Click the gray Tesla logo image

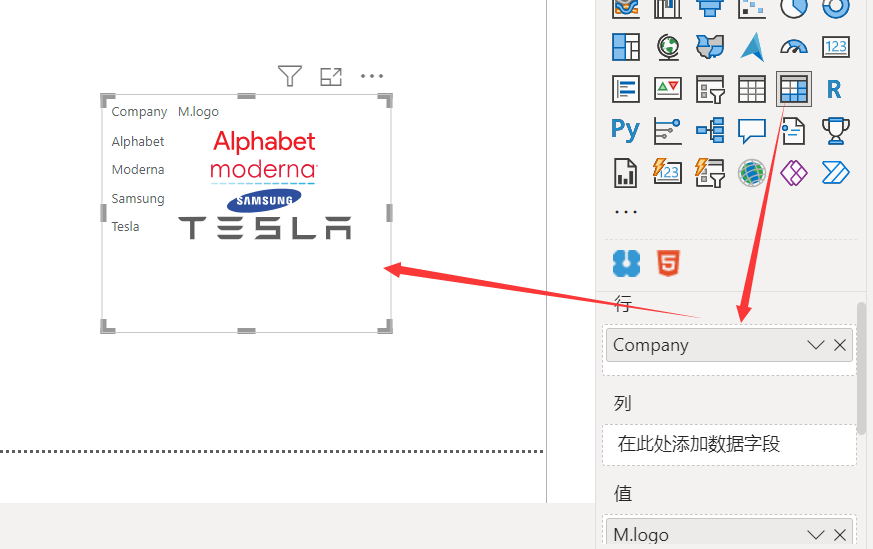(x=265, y=228)
